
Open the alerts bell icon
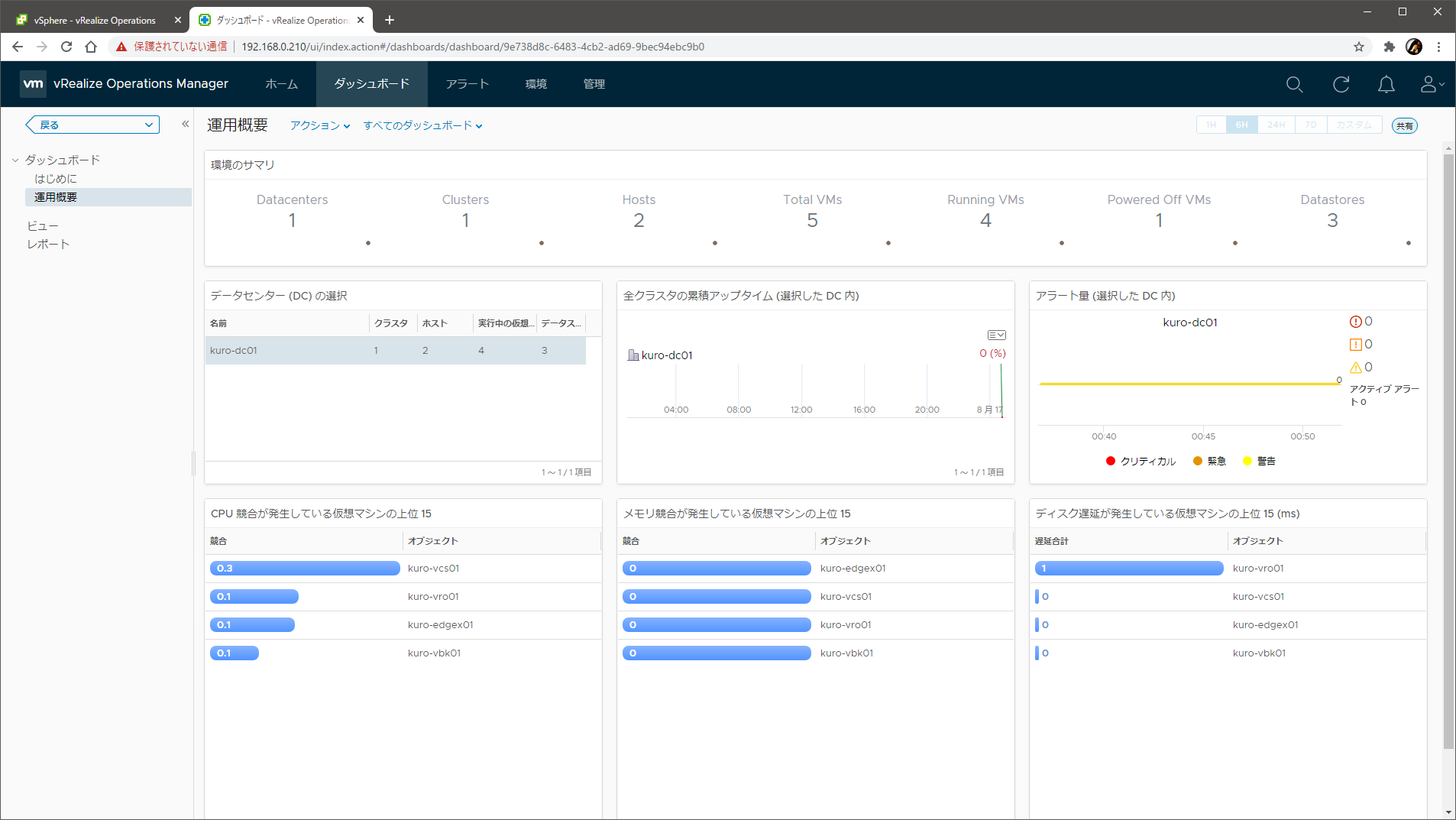[x=1386, y=84]
